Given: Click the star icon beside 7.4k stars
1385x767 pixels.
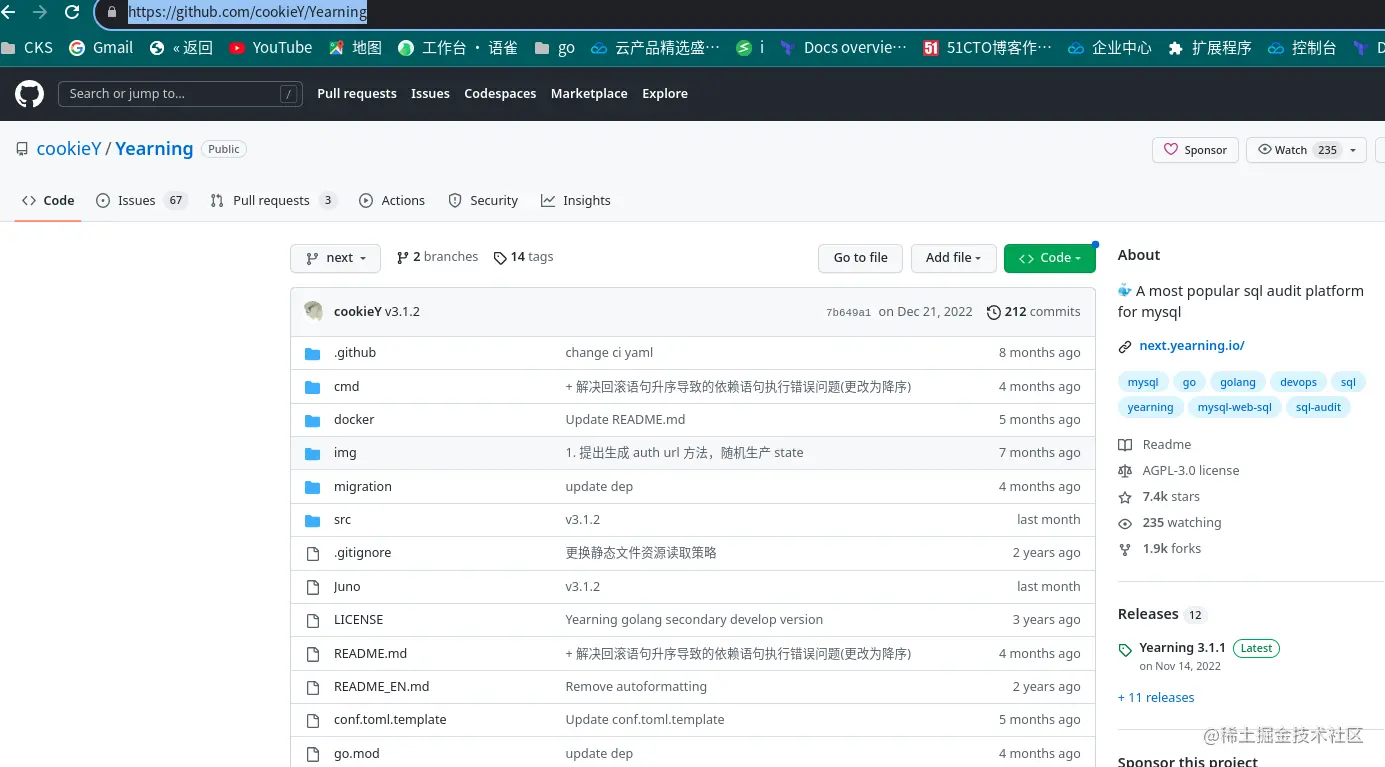Looking at the screenshot, I should coord(1125,497).
